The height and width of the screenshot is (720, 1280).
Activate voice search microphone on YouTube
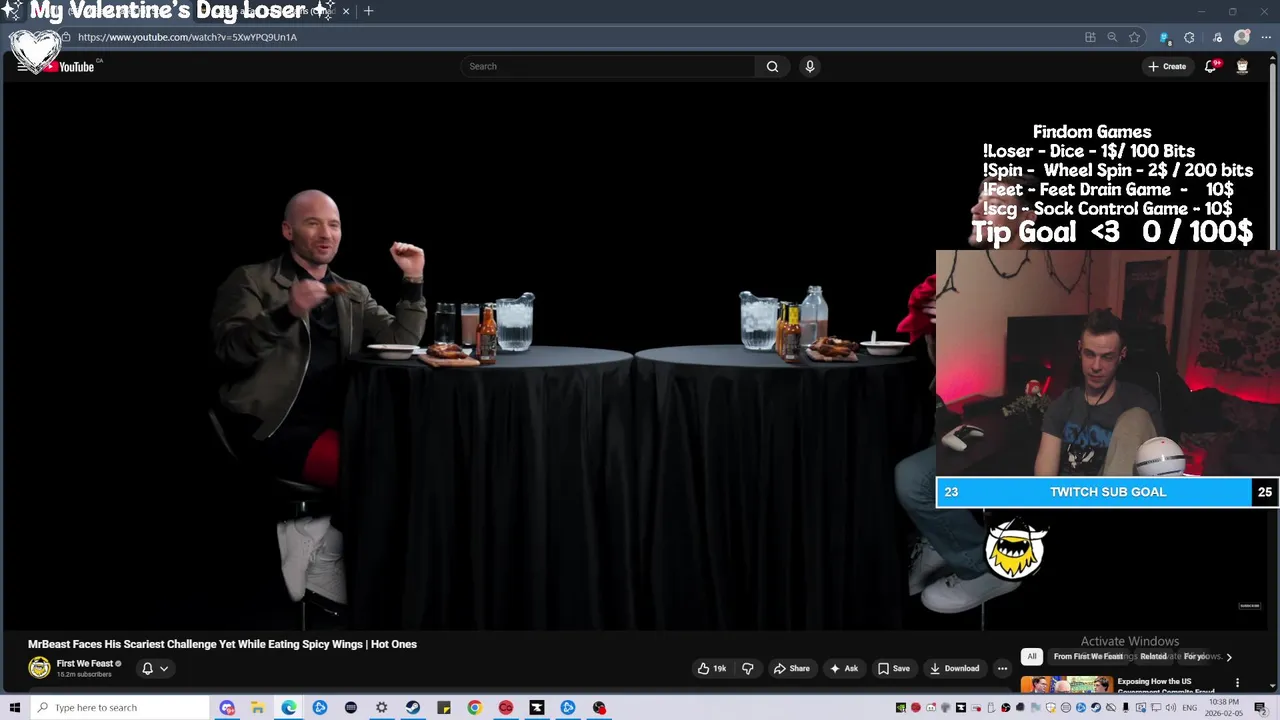(x=810, y=66)
